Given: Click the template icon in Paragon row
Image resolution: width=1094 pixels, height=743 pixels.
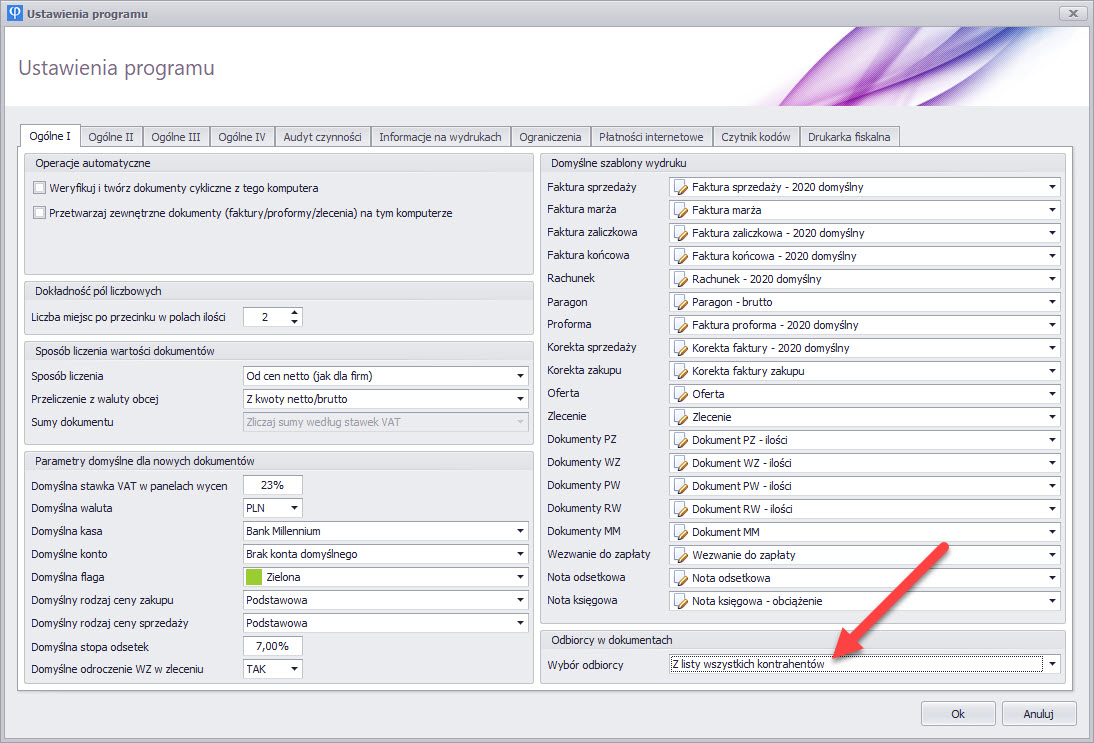Looking at the screenshot, I should pos(681,302).
